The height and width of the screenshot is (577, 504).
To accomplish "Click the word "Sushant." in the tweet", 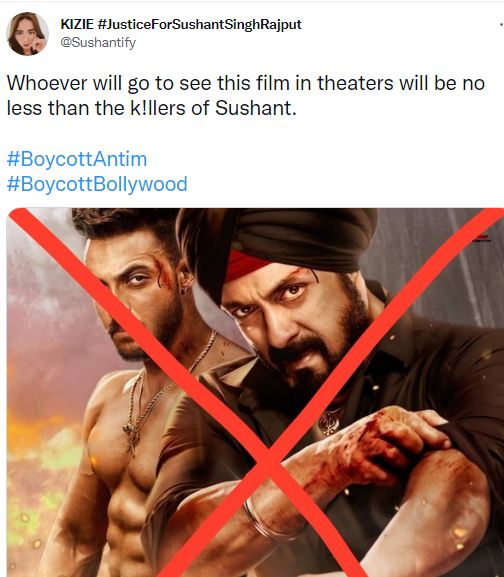I will click(256, 108).
